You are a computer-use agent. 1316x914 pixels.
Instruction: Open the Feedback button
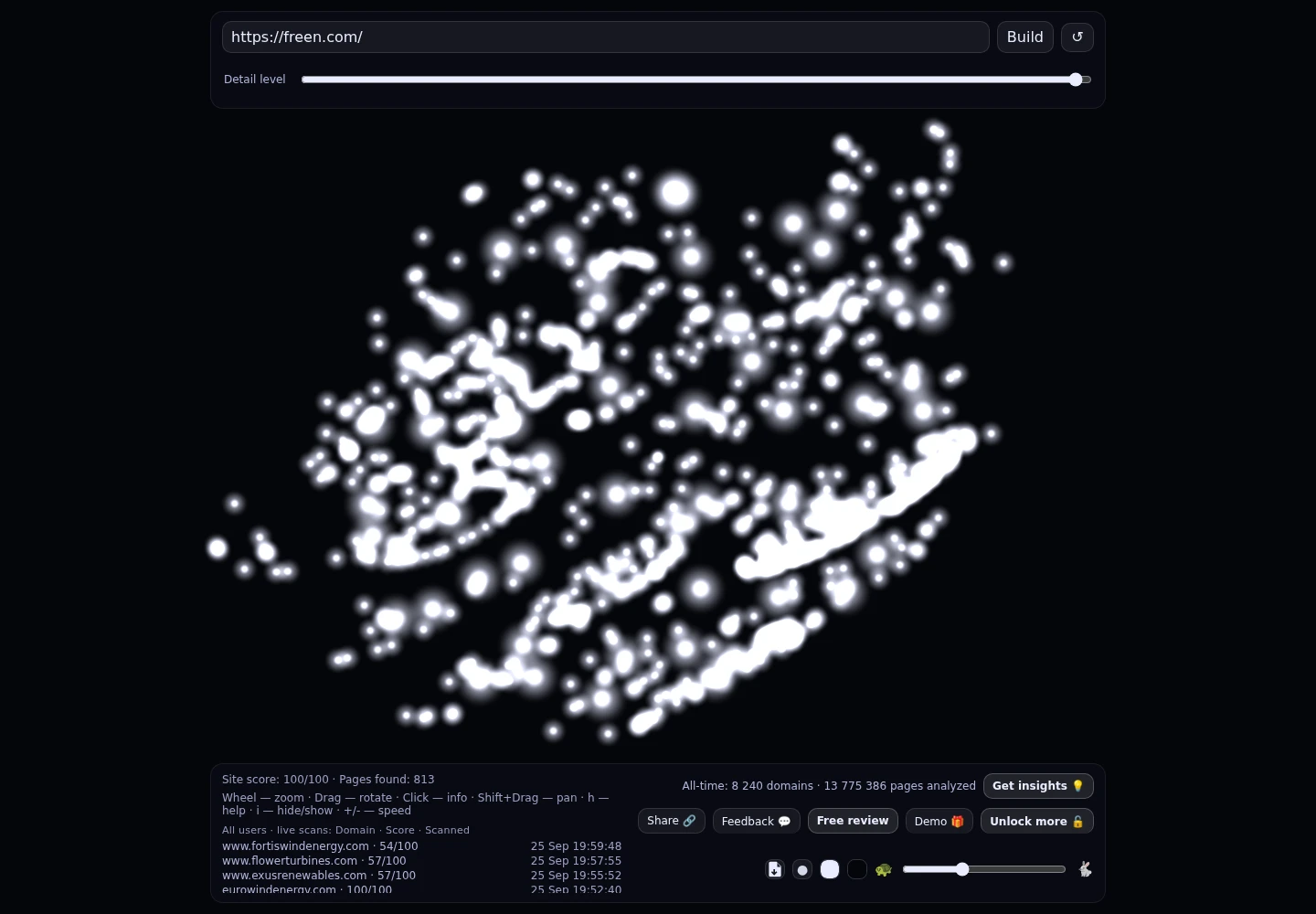(x=757, y=821)
